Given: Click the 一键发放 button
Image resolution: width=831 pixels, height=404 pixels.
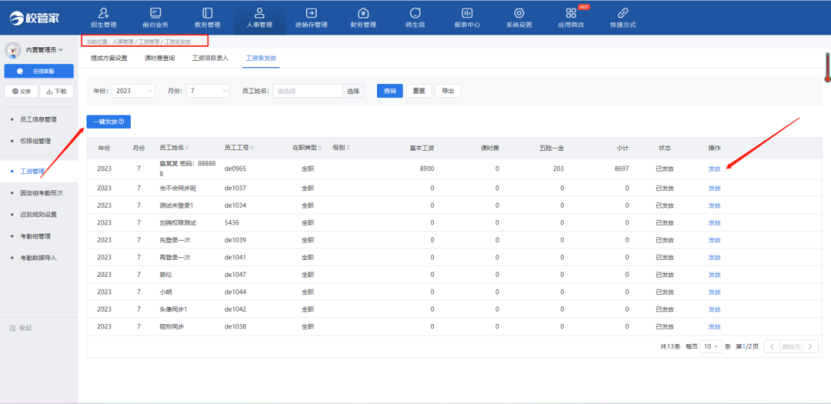Looking at the screenshot, I should [x=109, y=121].
